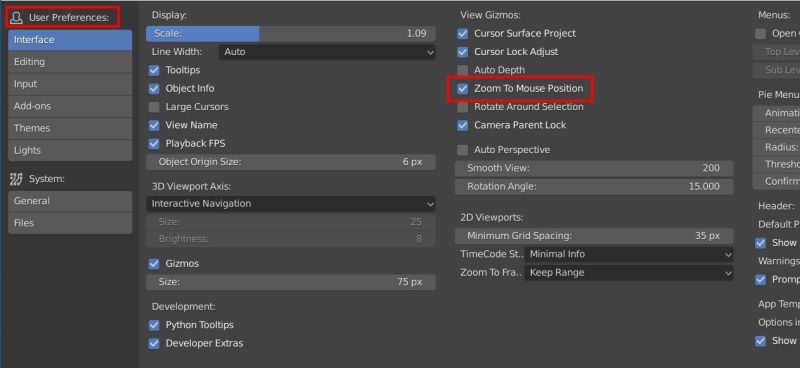Viewport: 800px width, 368px height.
Task: Click the disabled axis Size field
Action: point(291,222)
